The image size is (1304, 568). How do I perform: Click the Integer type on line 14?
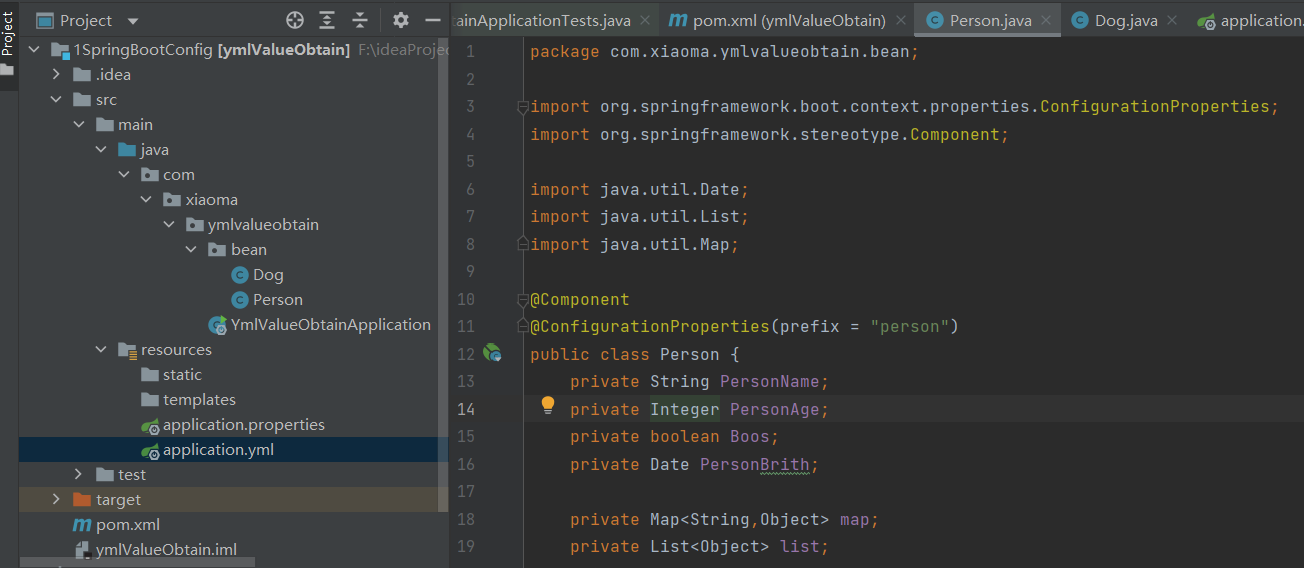tap(684, 409)
